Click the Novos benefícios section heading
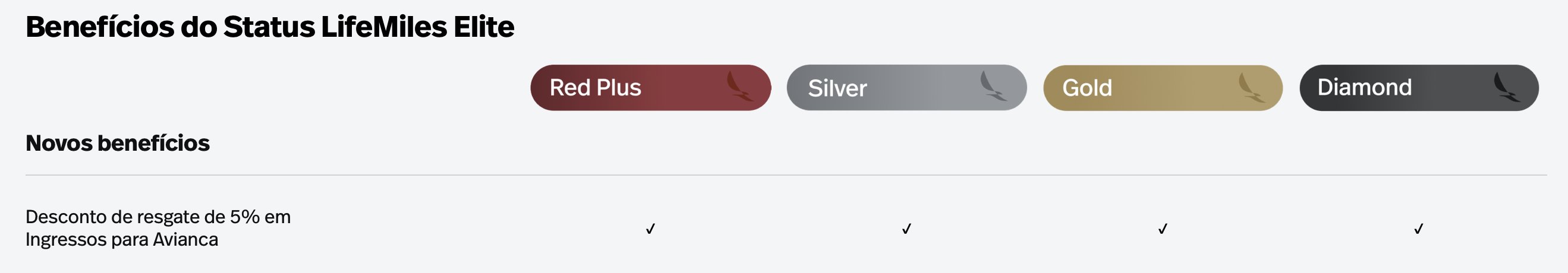The height and width of the screenshot is (273, 1568). 118,143
